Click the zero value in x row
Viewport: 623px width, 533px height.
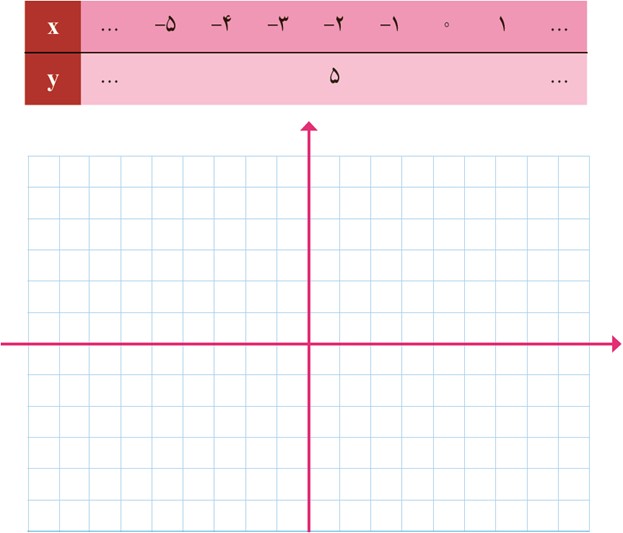[x=446, y=25]
